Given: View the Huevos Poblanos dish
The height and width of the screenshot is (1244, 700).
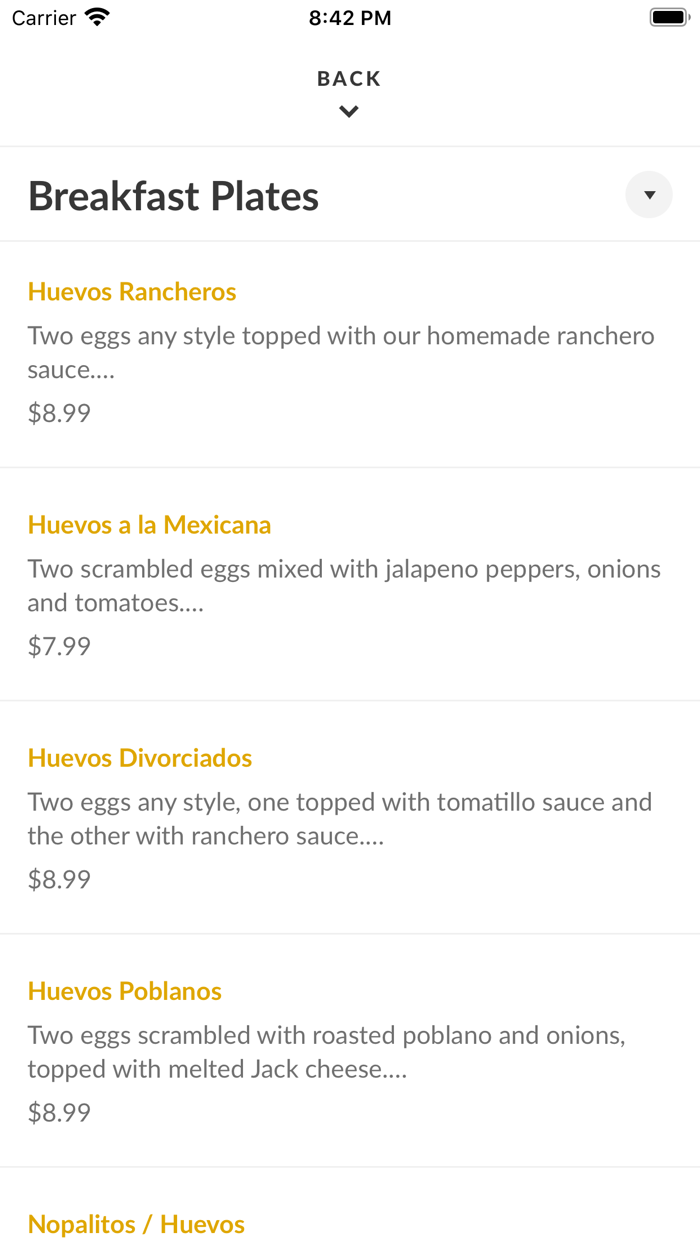Looking at the screenshot, I should pos(124,991).
